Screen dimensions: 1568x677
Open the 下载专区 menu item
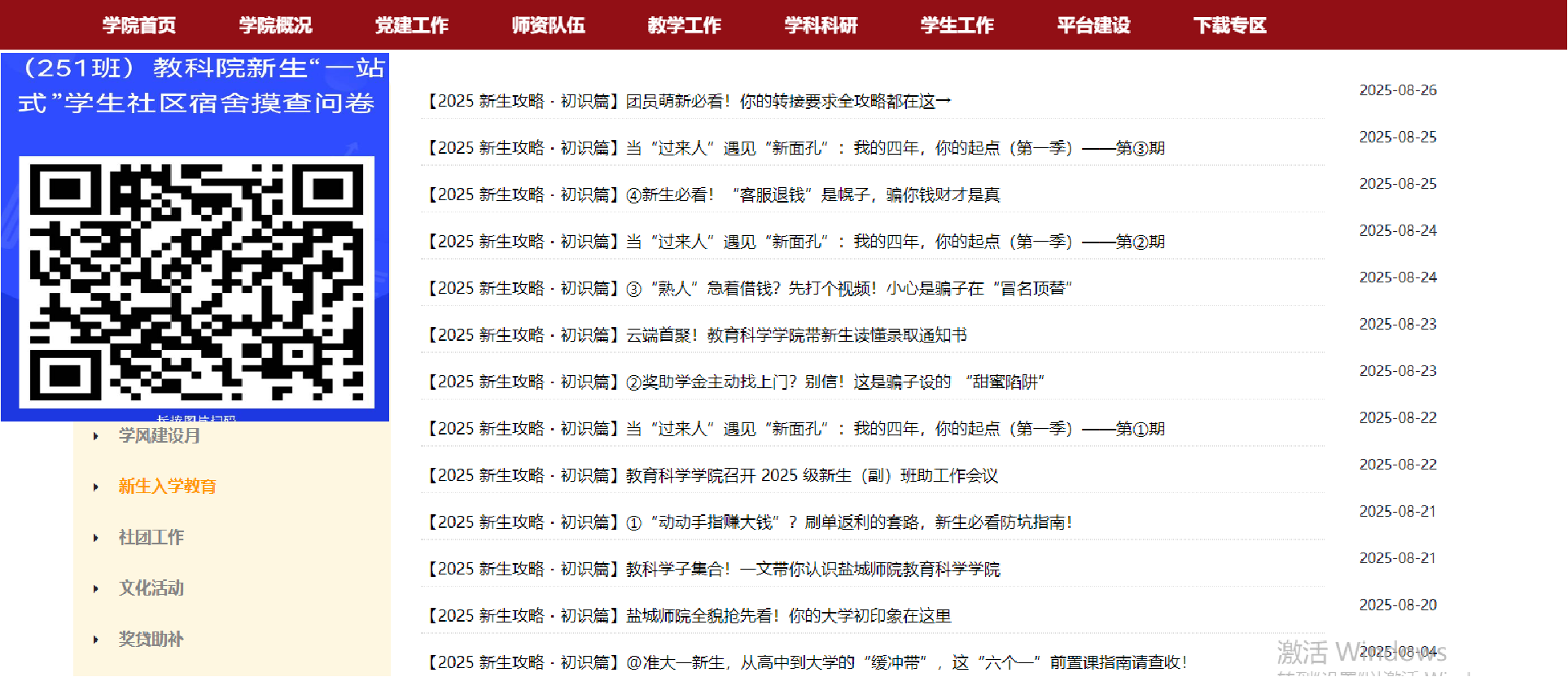pos(1229,25)
